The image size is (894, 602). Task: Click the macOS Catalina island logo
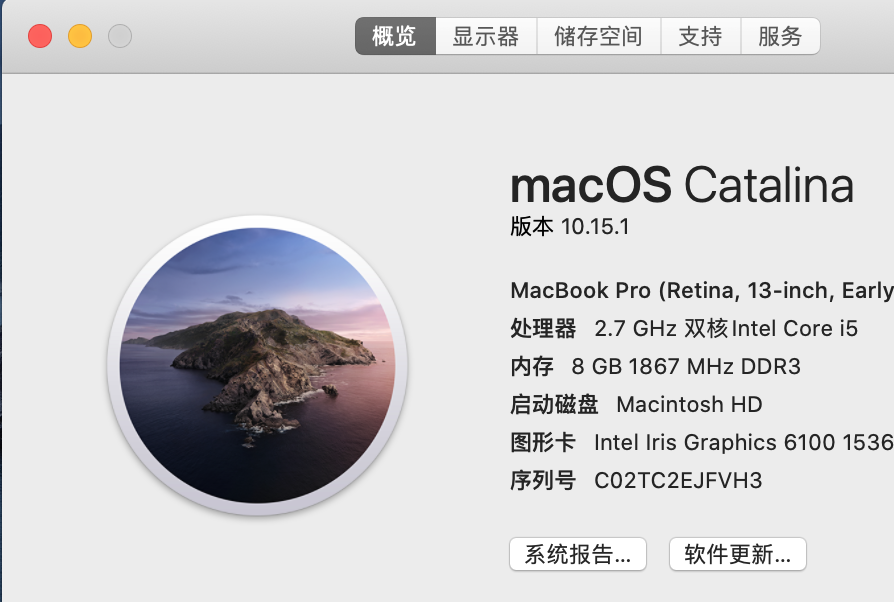(257, 366)
